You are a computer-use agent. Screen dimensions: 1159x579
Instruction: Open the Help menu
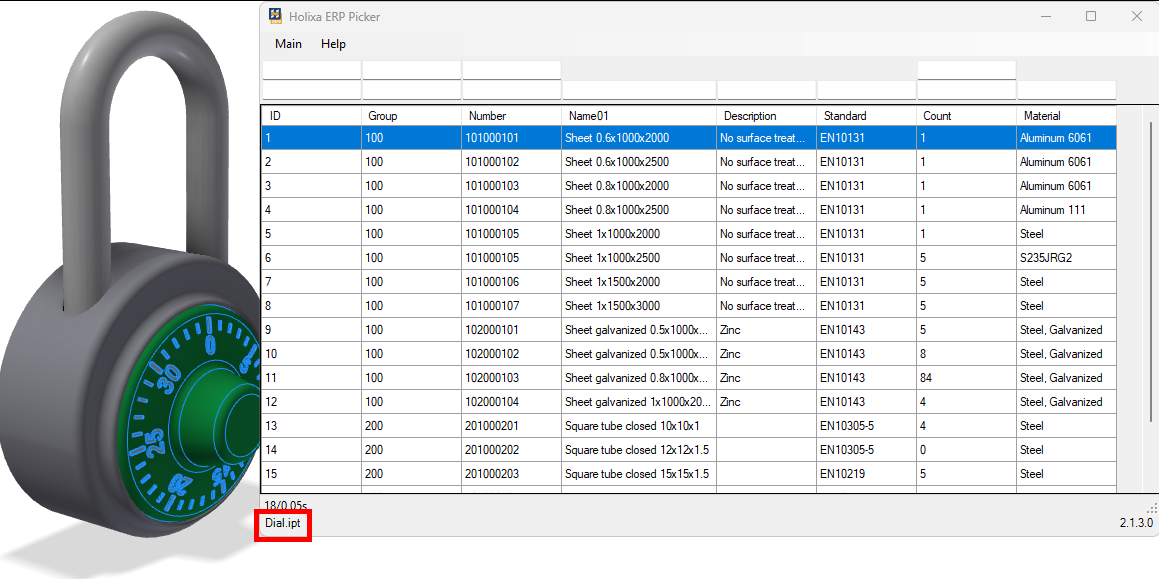(333, 44)
